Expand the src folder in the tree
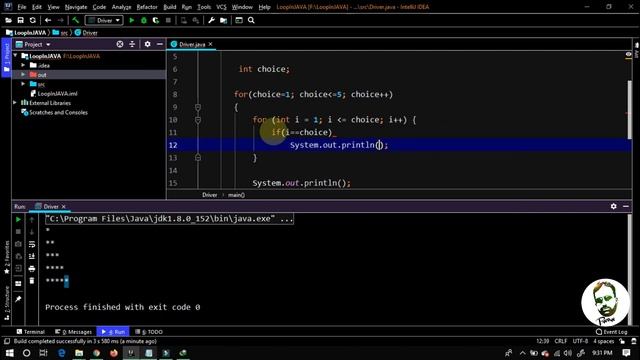Image resolution: width=640 pixels, height=360 pixels. click(23, 84)
